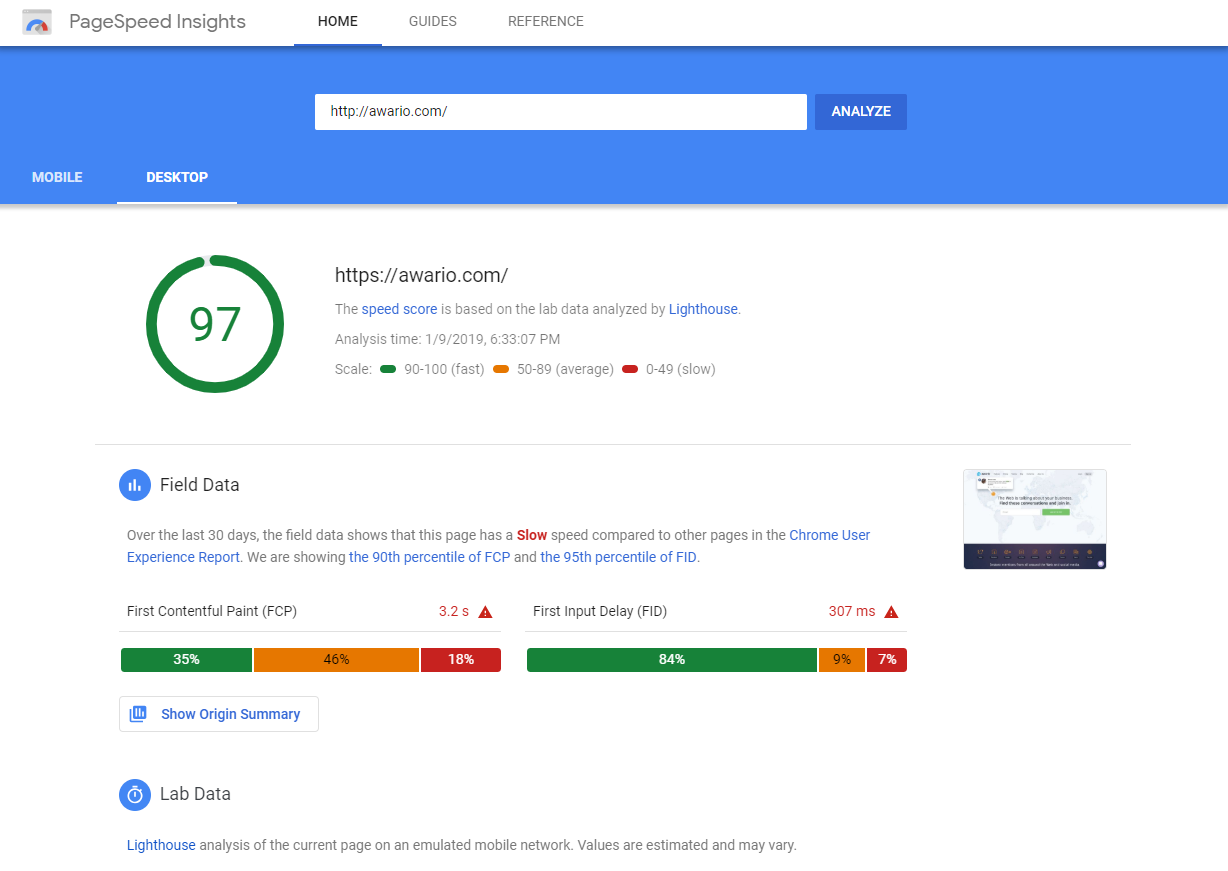Image resolution: width=1228 pixels, height=871 pixels.
Task: Open the REFERENCE tab
Action: pos(546,22)
